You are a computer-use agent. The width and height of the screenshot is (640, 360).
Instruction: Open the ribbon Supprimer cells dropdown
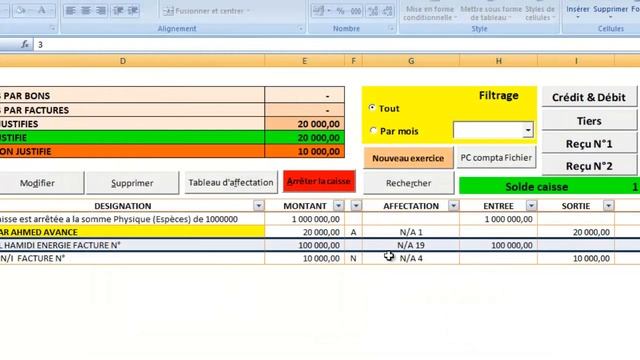click(610, 11)
